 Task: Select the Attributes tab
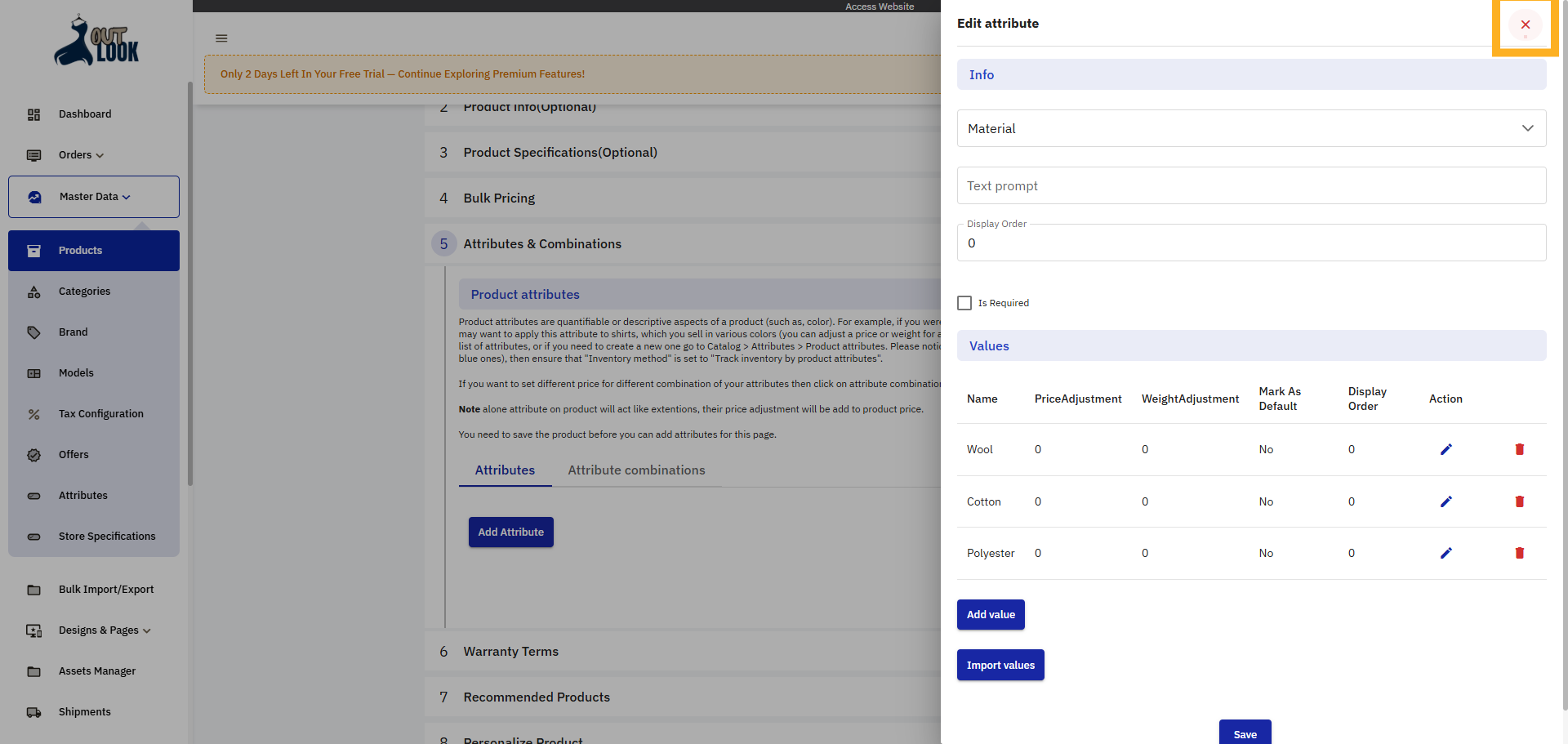(x=505, y=470)
